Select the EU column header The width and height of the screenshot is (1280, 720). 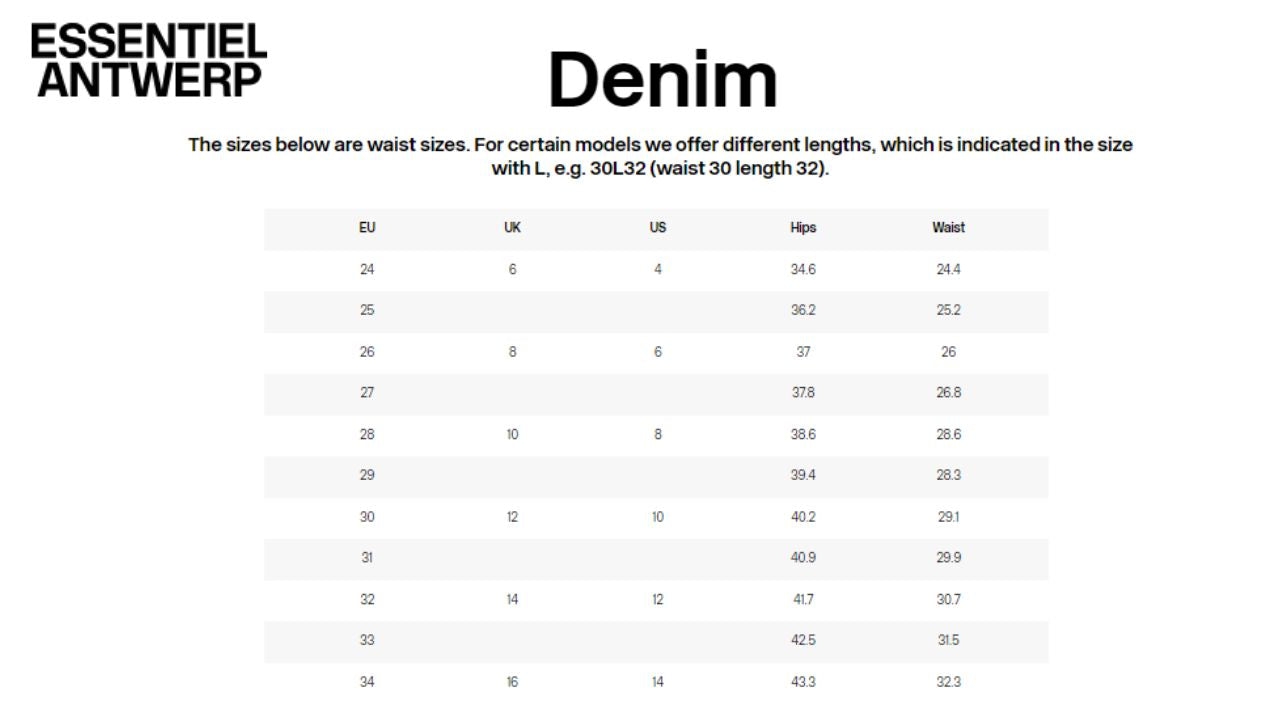(367, 228)
